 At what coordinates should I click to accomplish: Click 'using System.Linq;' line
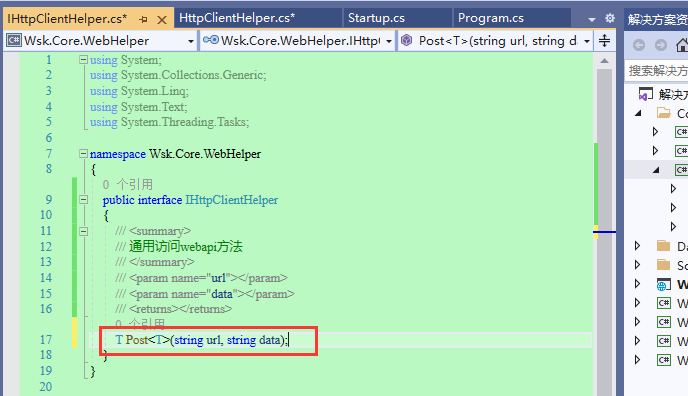click(x=139, y=91)
